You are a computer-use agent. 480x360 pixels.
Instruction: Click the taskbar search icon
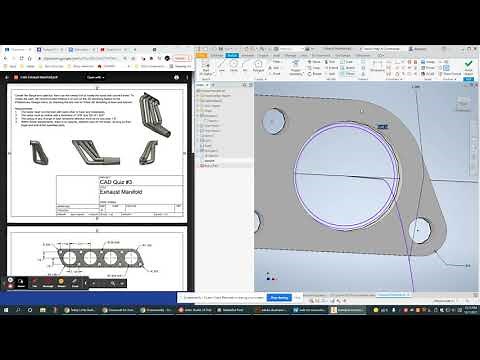tap(18, 310)
